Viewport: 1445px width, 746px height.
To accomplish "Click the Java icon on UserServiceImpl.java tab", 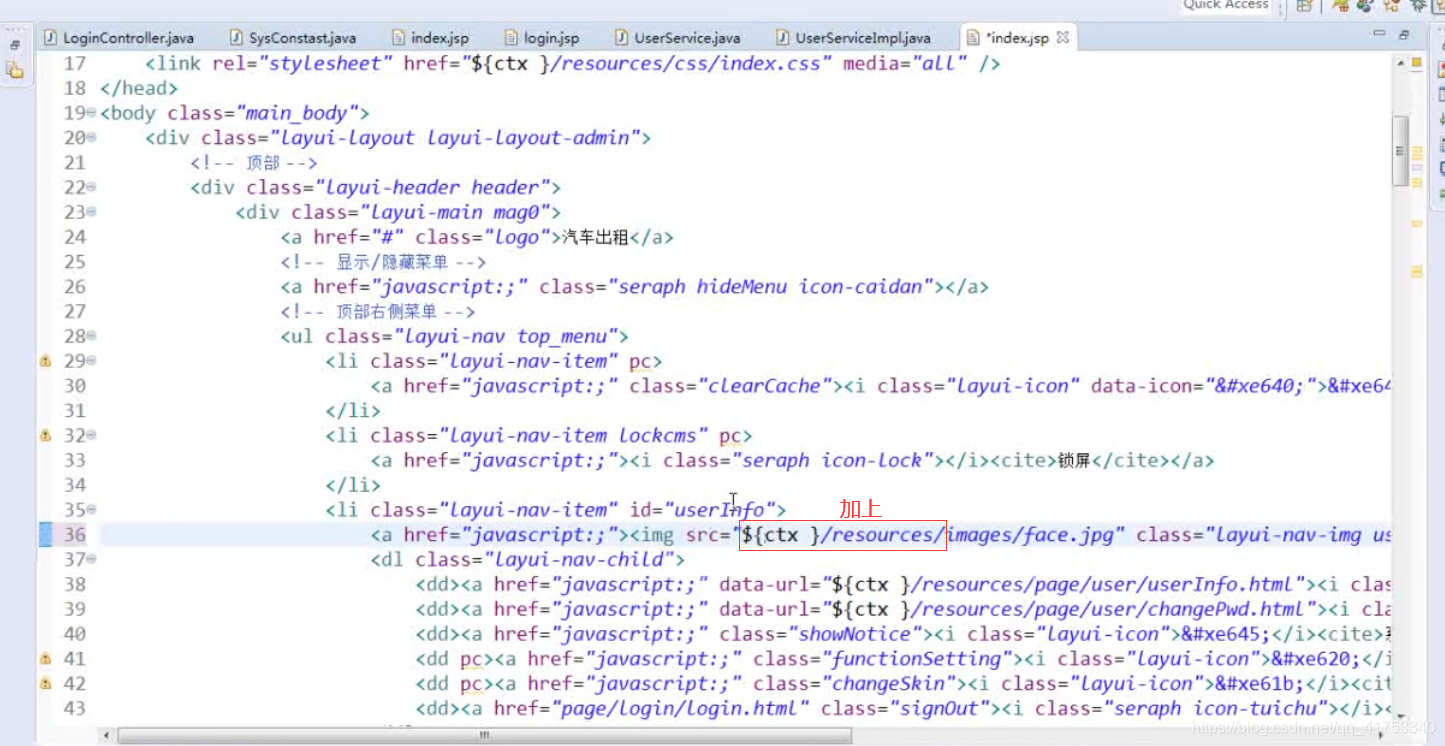I will pyautogui.click(x=783, y=38).
